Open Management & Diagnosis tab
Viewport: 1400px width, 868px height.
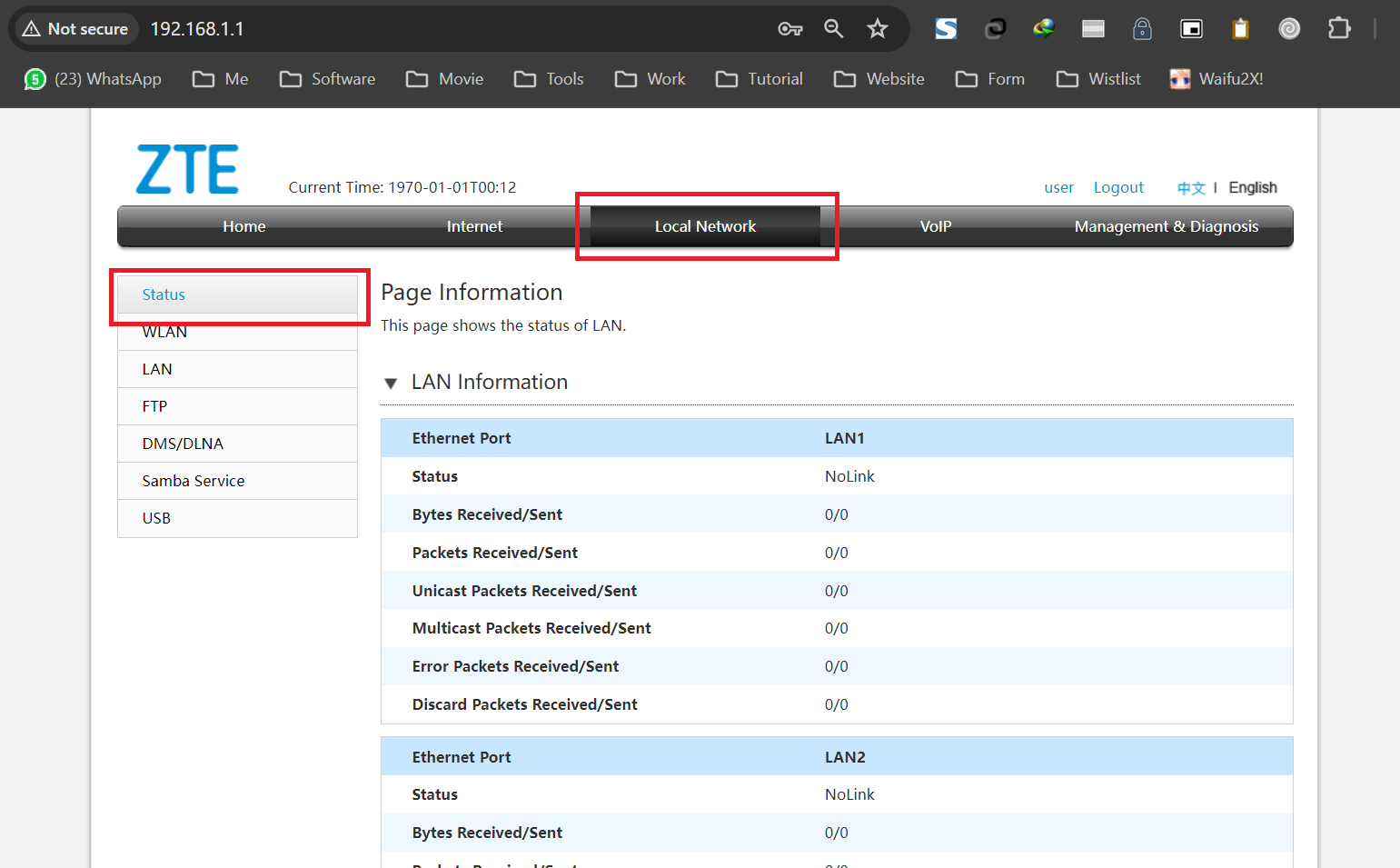[1167, 226]
